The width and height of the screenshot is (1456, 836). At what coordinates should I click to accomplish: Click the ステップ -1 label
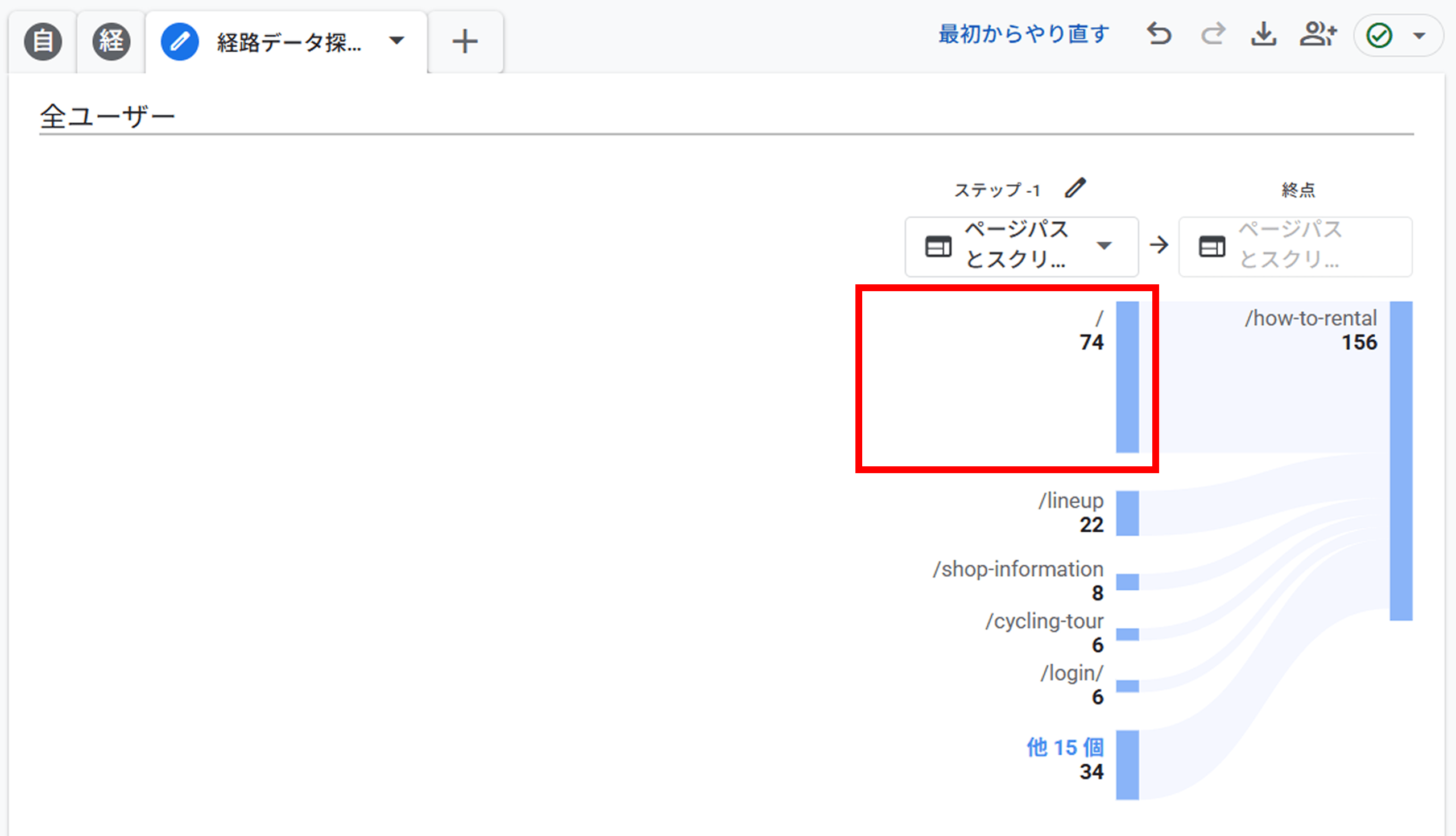996,190
